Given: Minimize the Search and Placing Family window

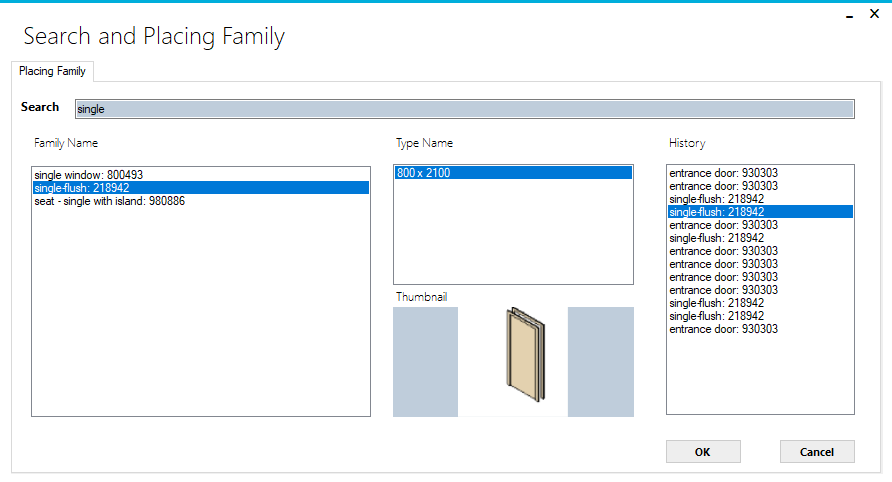Looking at the screenshot, I should [x=848, y=17].
